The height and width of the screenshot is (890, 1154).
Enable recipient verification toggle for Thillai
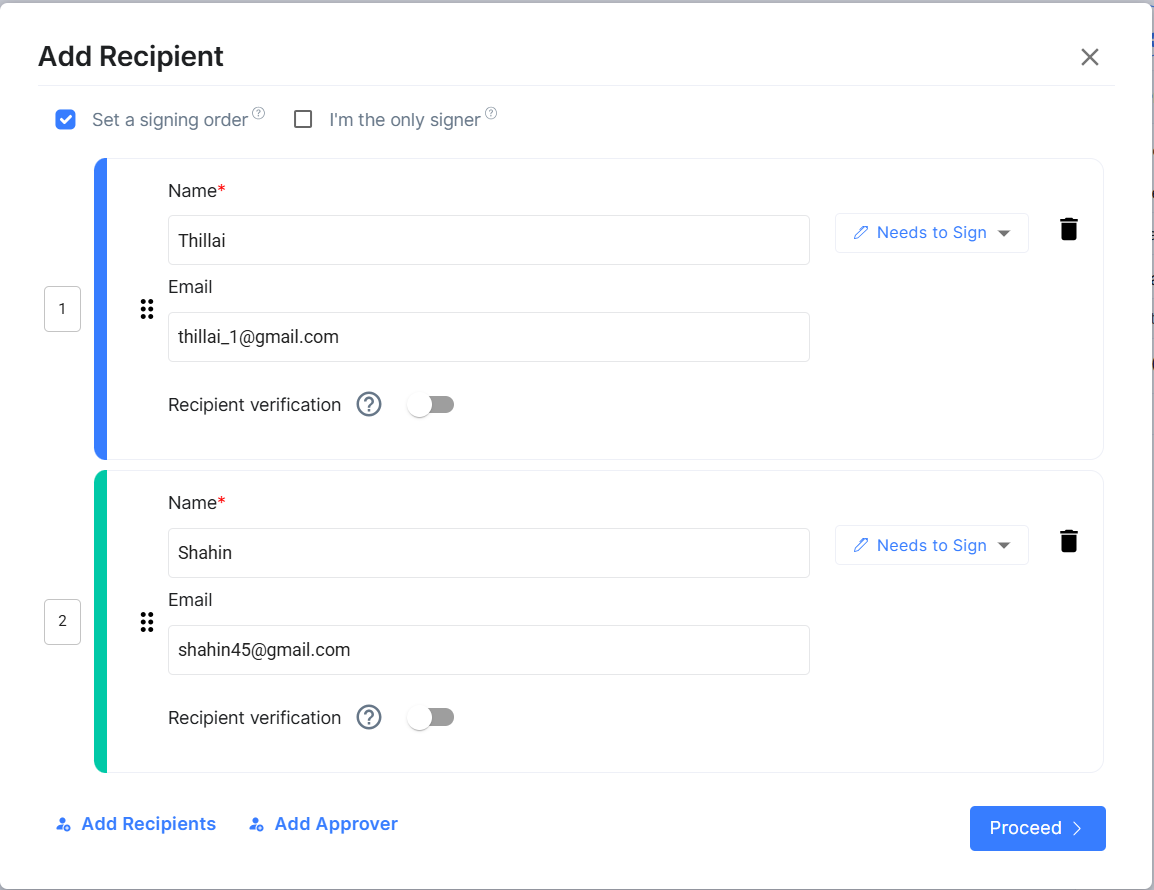[431, 405]
